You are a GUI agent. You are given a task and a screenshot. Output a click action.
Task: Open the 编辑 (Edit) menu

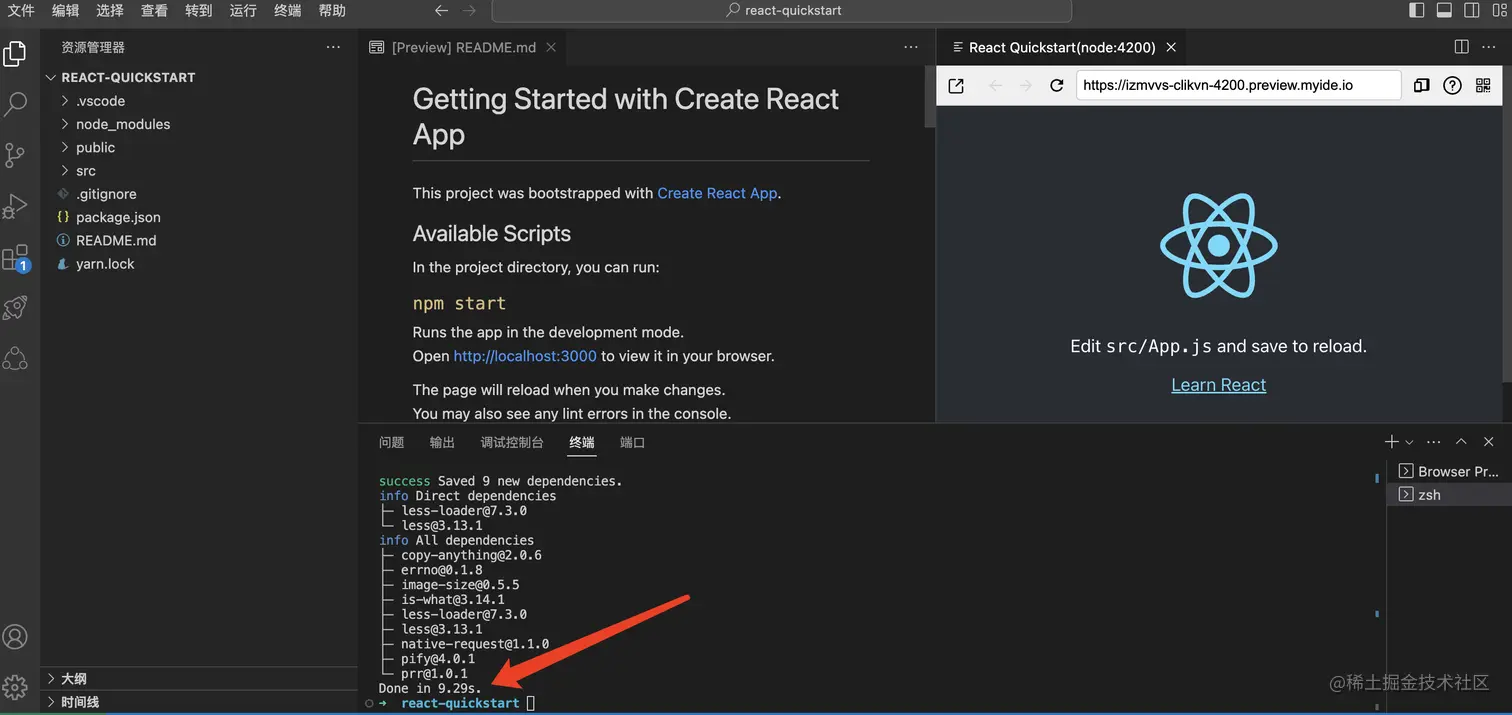pos(66,11)
